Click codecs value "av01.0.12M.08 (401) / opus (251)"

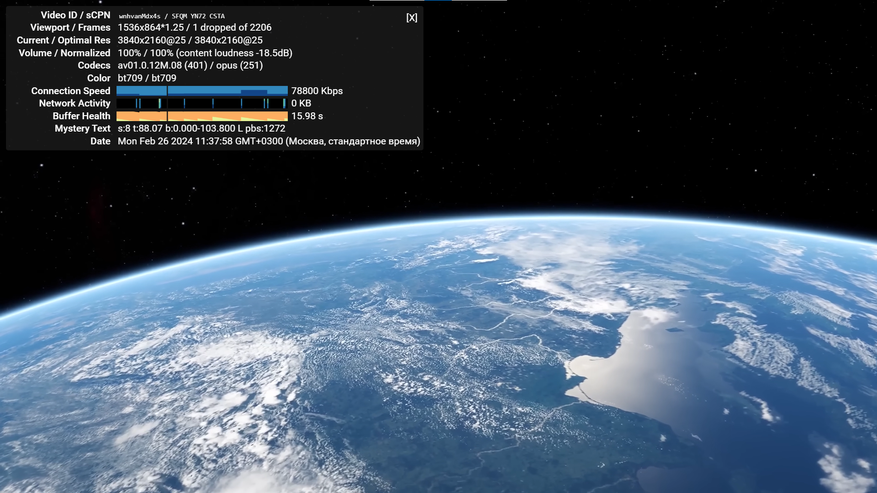coord(190,65)
